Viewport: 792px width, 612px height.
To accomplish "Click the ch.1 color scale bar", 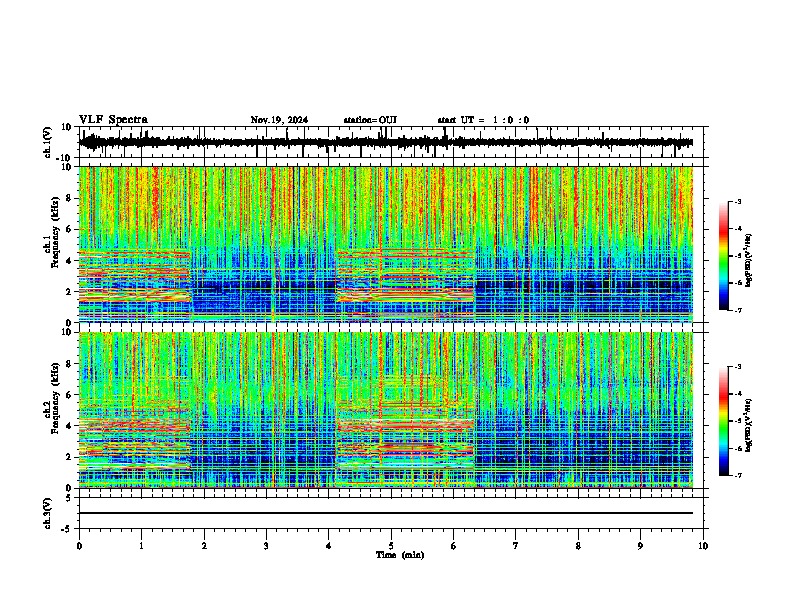I will [x=724, y=256].
